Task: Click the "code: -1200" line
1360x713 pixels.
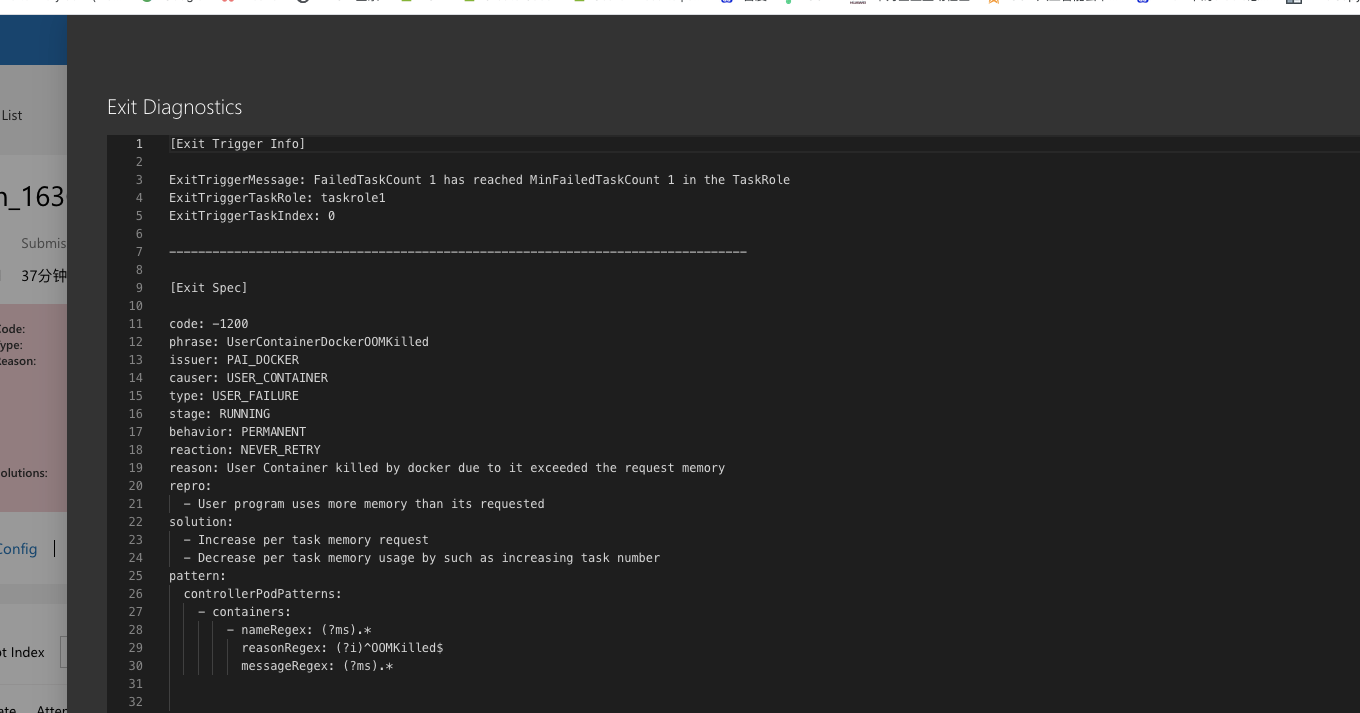Action: 209,324
